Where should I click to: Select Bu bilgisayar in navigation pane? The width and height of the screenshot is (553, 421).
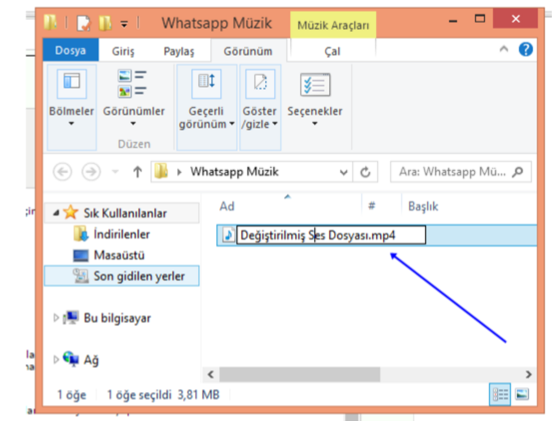117,318
